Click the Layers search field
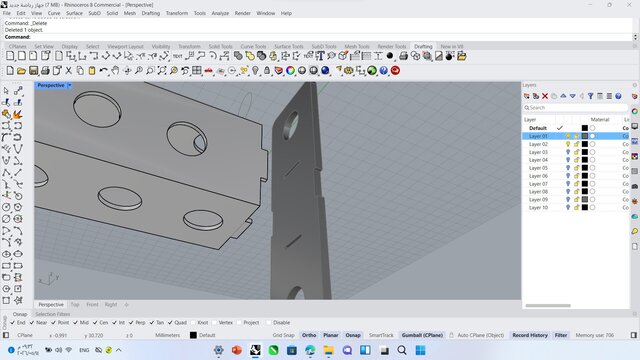This screenshot has width=640, height=360. (x=575, y=108)
